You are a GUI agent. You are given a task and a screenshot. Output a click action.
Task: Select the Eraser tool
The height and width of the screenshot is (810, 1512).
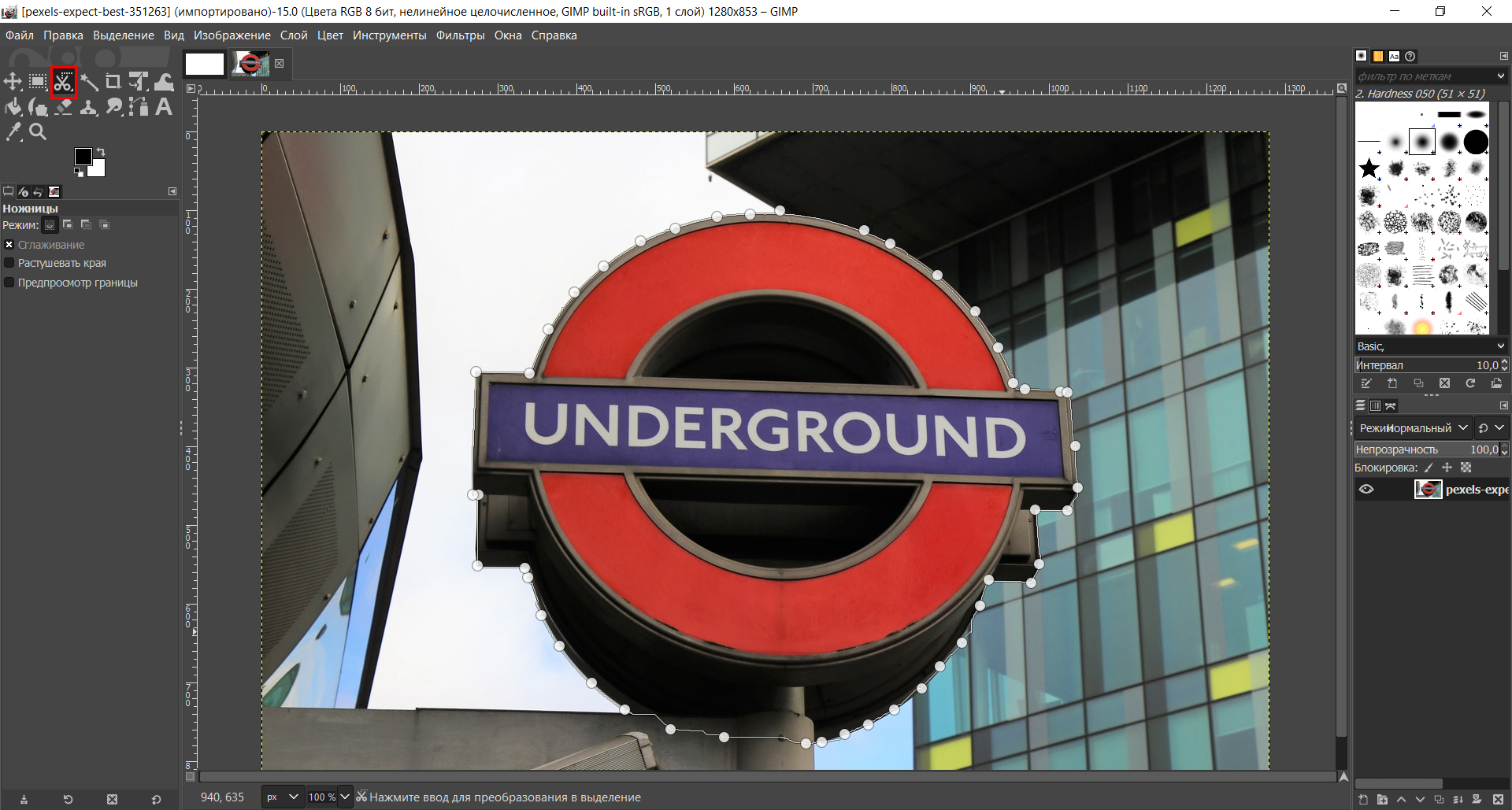[x=63, y=107]
